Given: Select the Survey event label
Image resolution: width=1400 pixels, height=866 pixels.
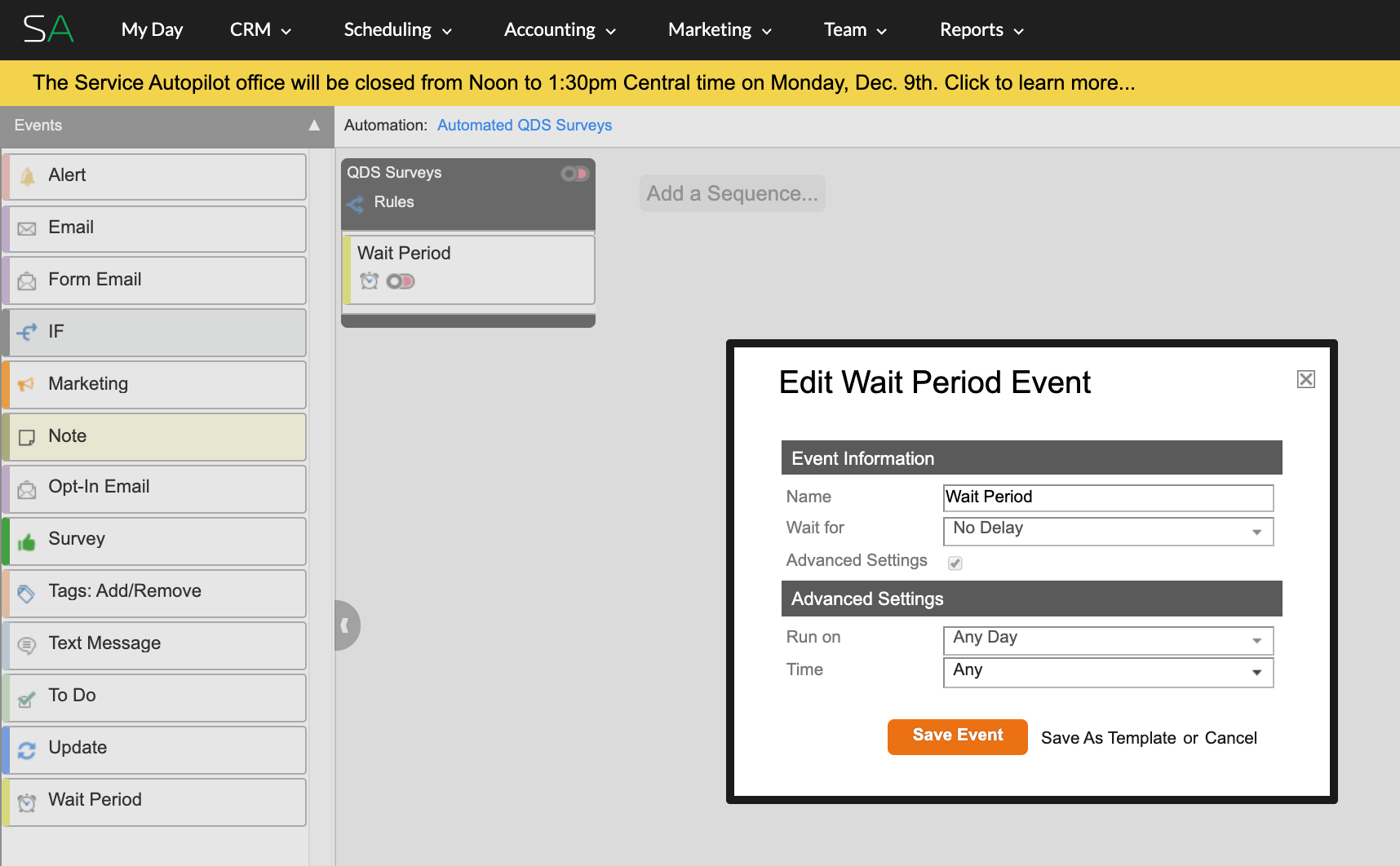Looking at the screenshot, I should (x=77, y=539).
